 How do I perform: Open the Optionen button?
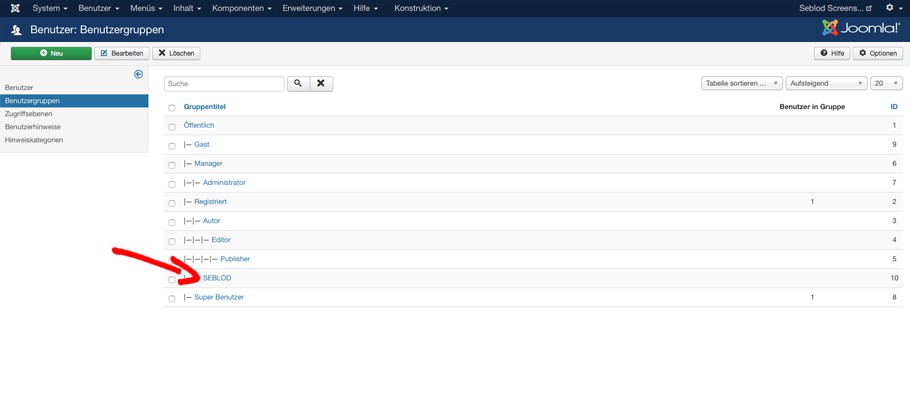coord(878,53)
